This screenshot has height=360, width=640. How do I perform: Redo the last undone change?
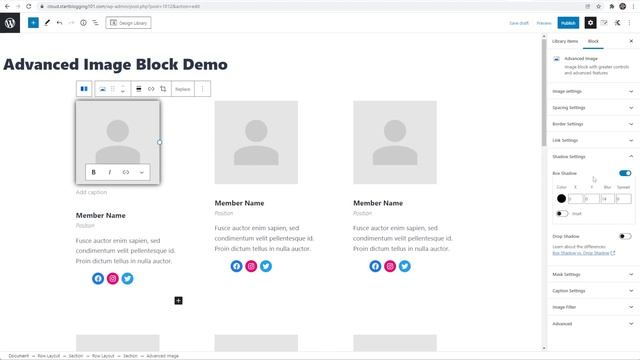pos(71,23)
